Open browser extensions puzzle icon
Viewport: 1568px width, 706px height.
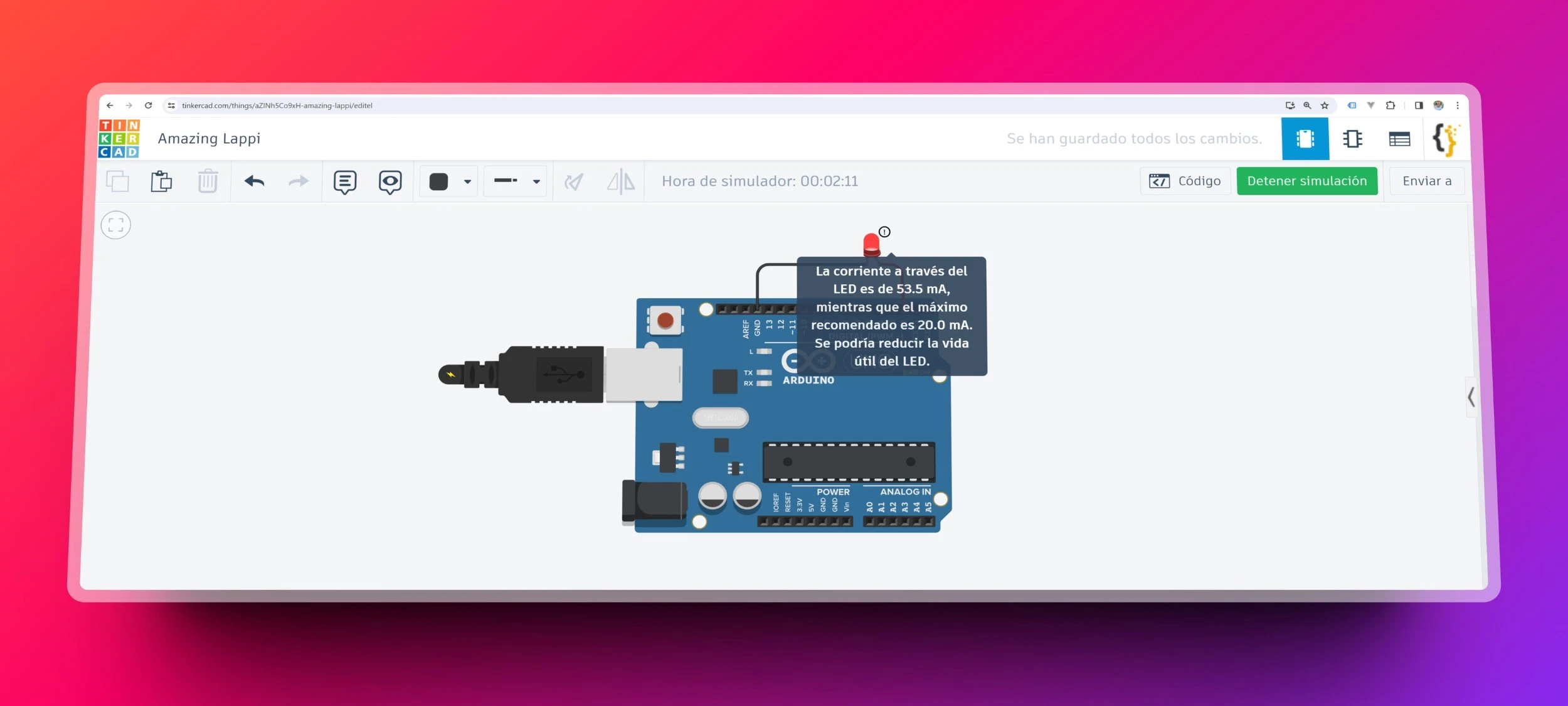point(1391,105)
